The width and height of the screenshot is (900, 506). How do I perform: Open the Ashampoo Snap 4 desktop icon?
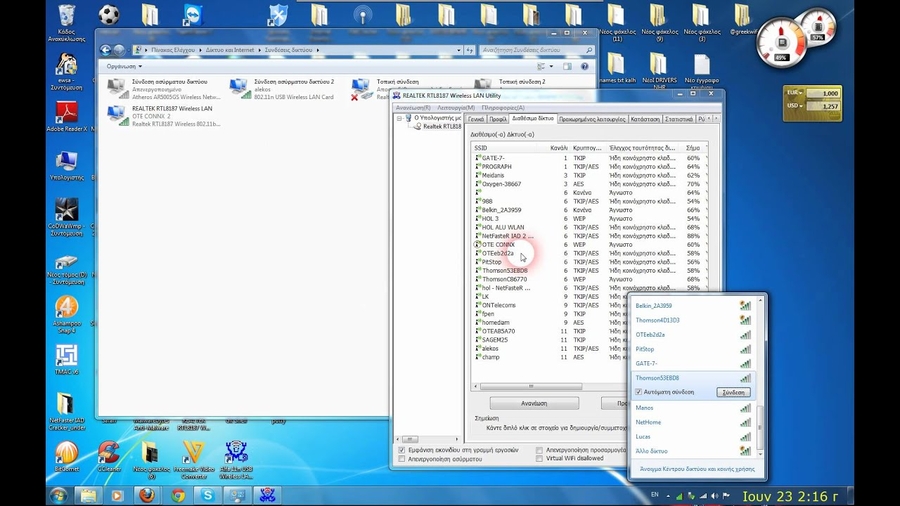pyautogui.click(x=67, y=314)
